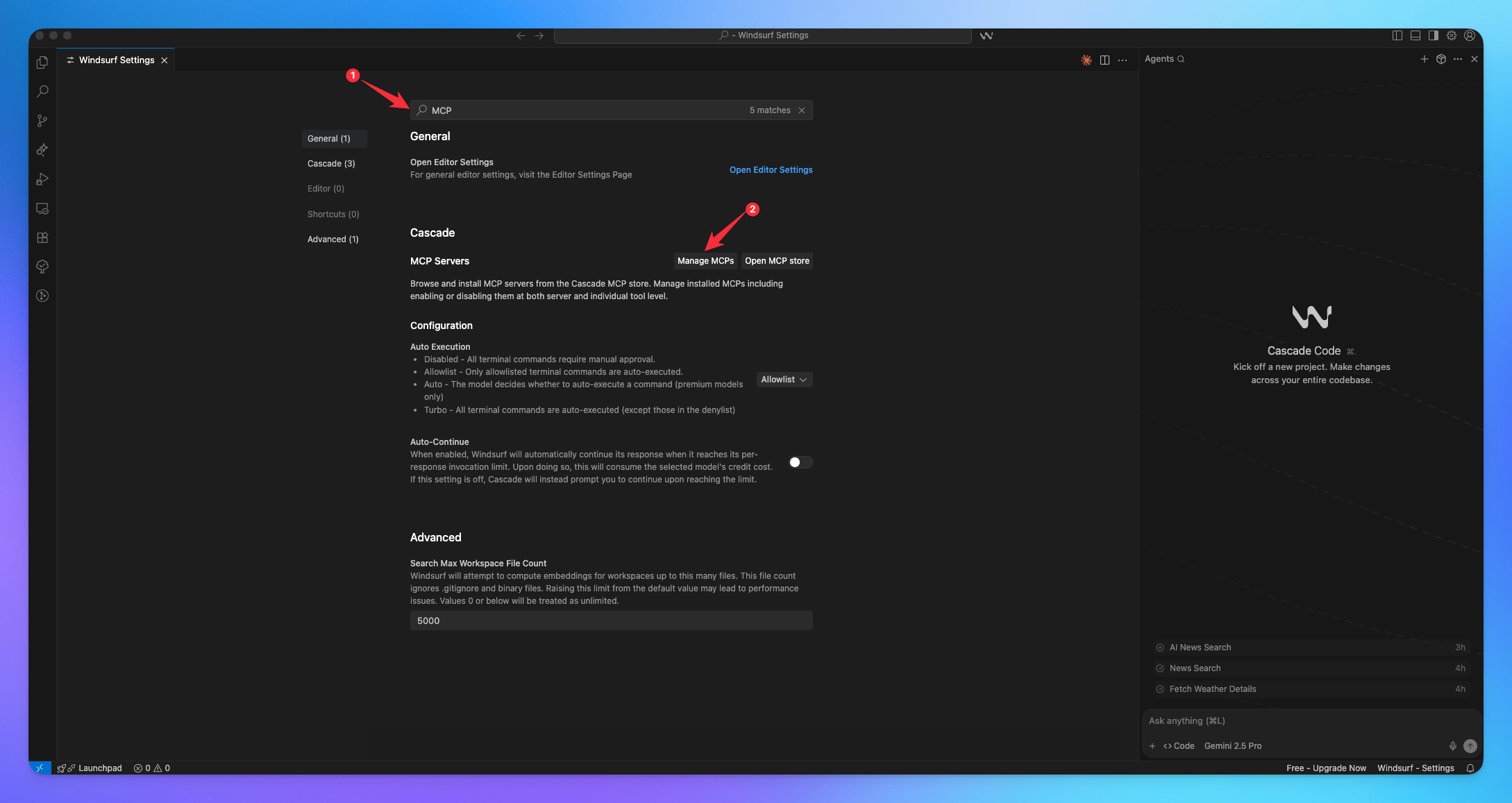Click the microphone icon in Cascade input
Screen dimensions: 1512x803
pos(1452,745)
